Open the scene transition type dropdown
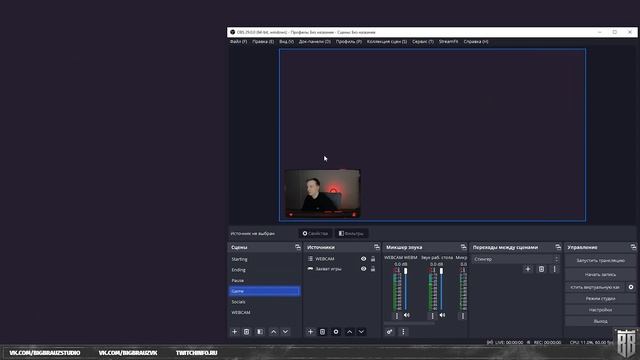The image size is (640, 360). click(515, 259)
